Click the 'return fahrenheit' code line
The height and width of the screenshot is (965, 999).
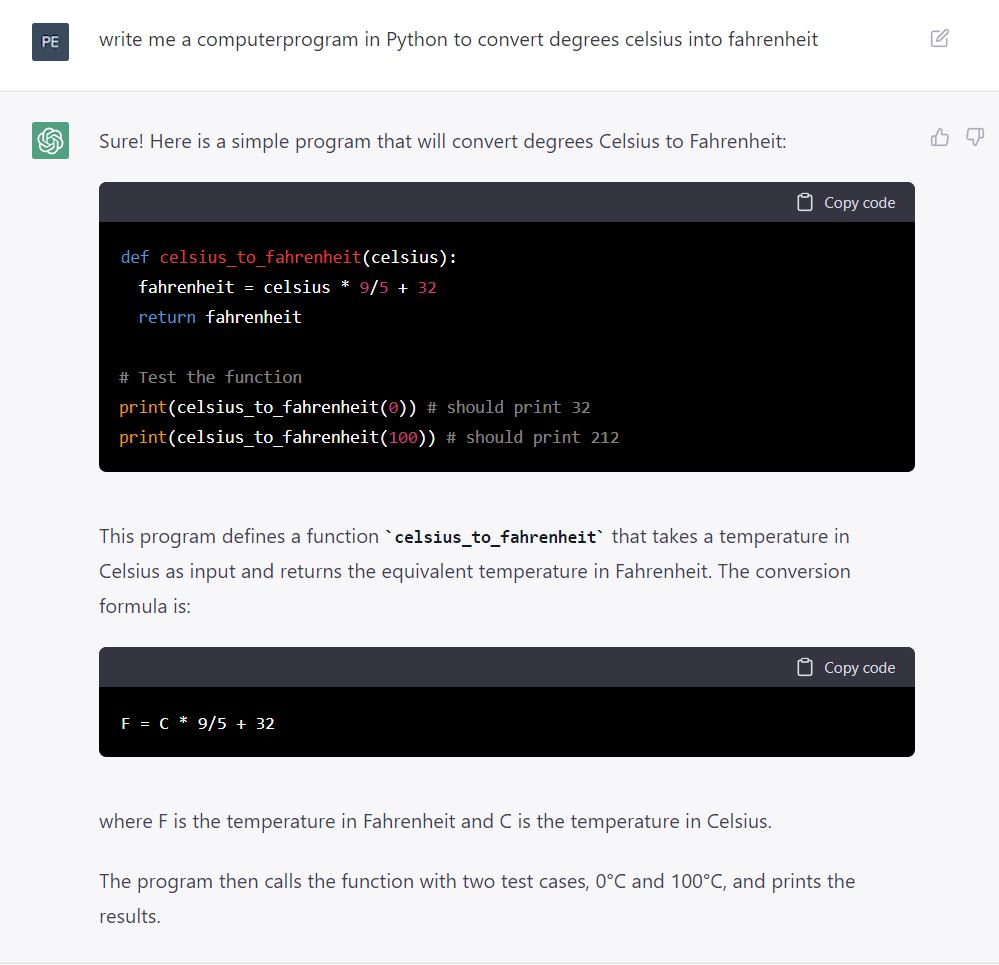[220, 317]
